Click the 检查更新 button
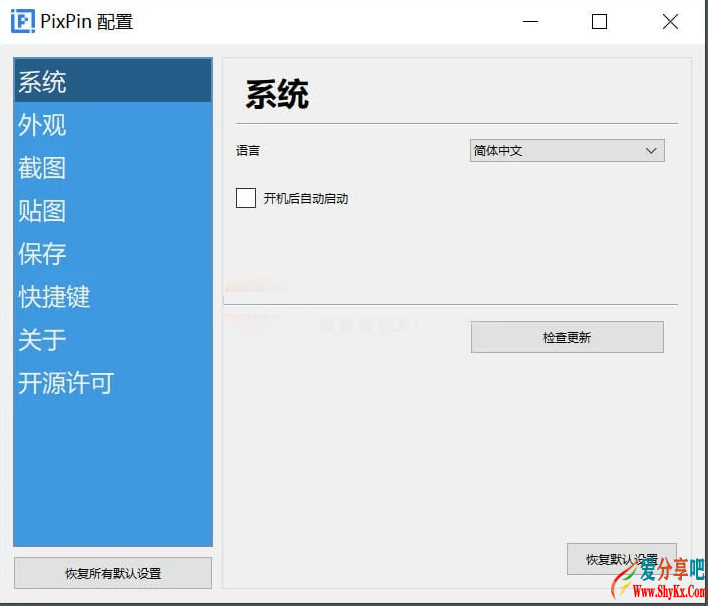This screenshot has height=606, width=708. pos(567,337)
